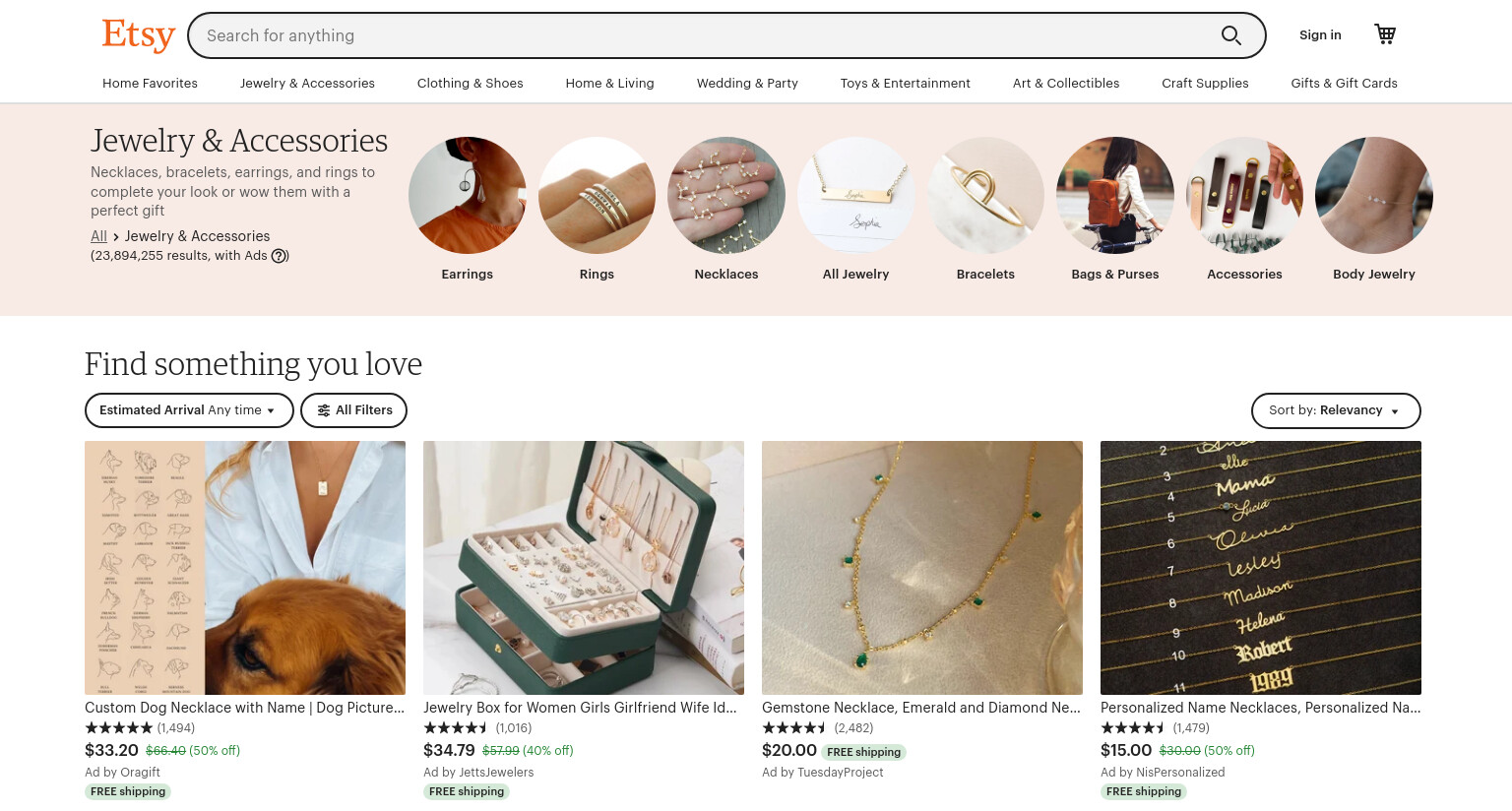Open the Gemstone Necklace product image
This screenshot has width=1512, height=811.
point(922,568)
